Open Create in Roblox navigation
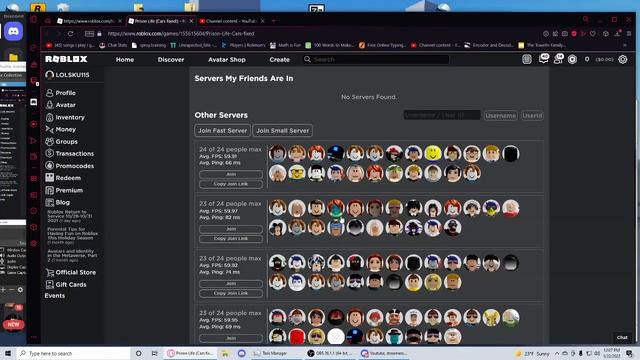This screenshot has width=640, height=360. click(x=280, y=60)
